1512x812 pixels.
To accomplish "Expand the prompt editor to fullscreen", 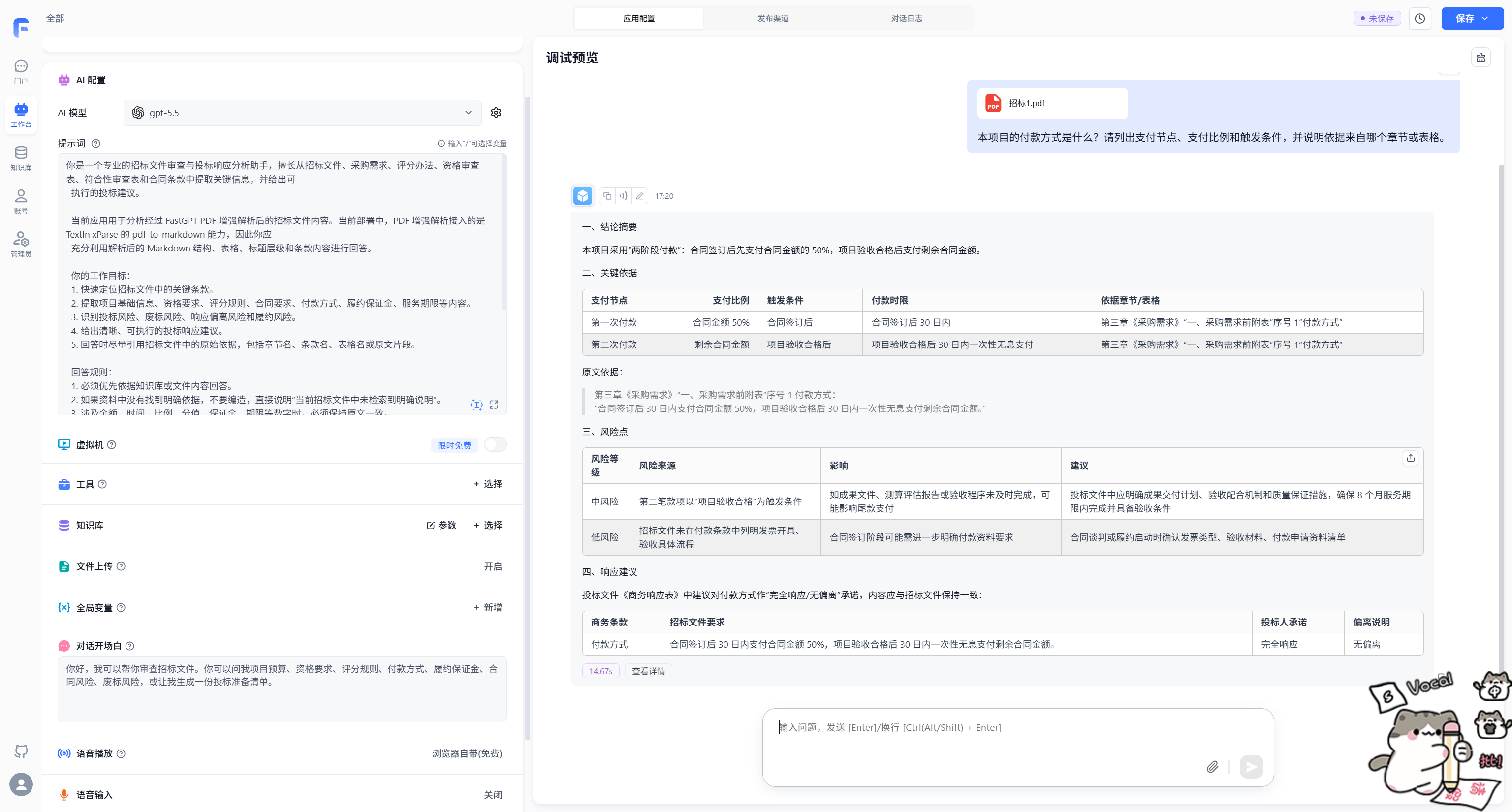I will click(494, 405).
